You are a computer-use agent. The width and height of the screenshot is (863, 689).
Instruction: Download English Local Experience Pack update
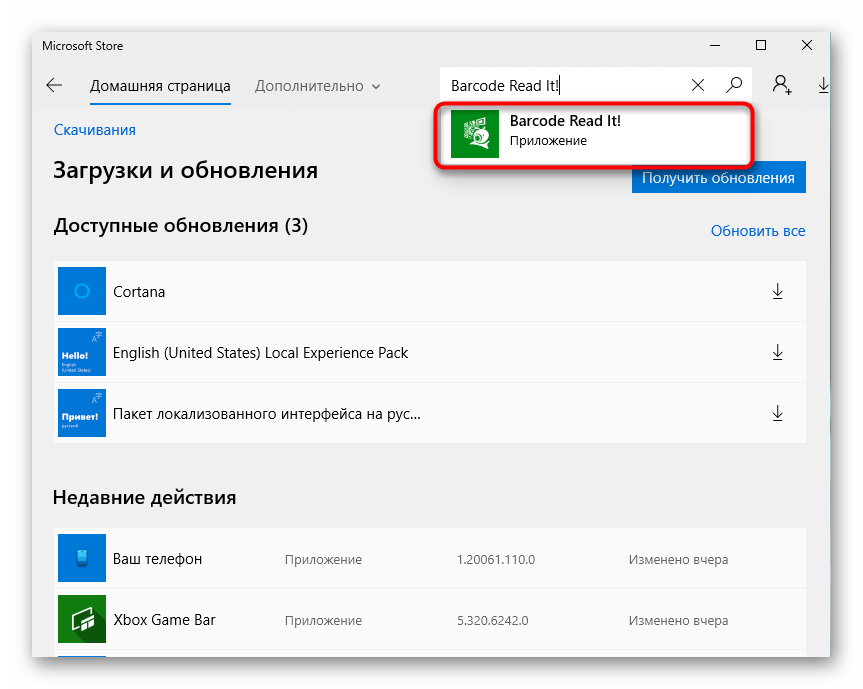(x=777, y=352)
